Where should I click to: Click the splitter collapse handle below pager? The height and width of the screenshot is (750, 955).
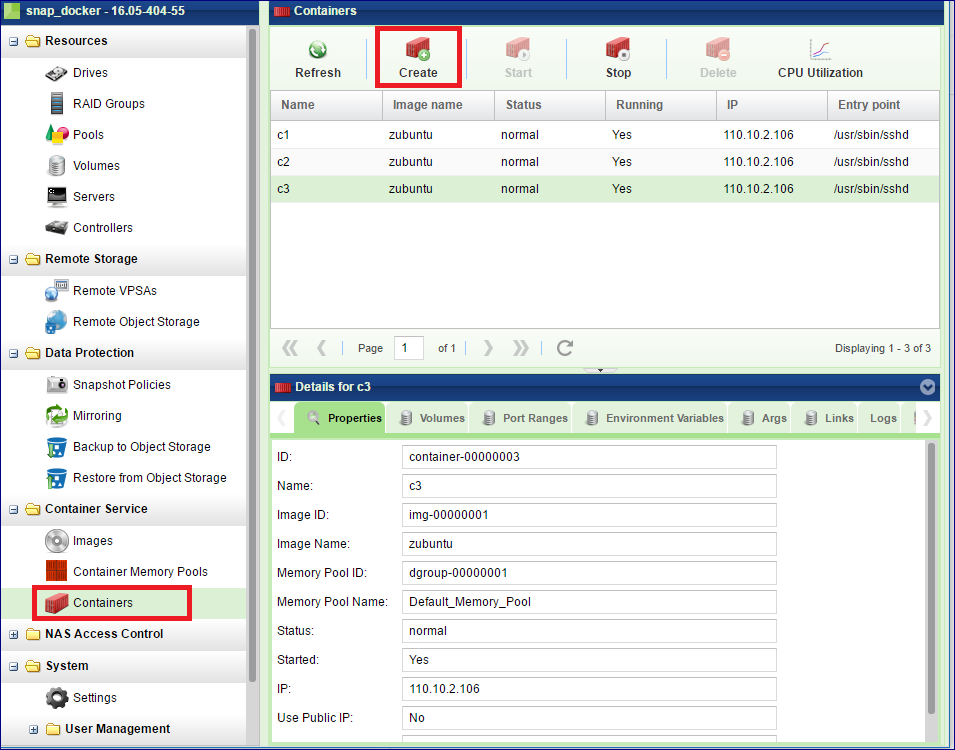[600, 370]
